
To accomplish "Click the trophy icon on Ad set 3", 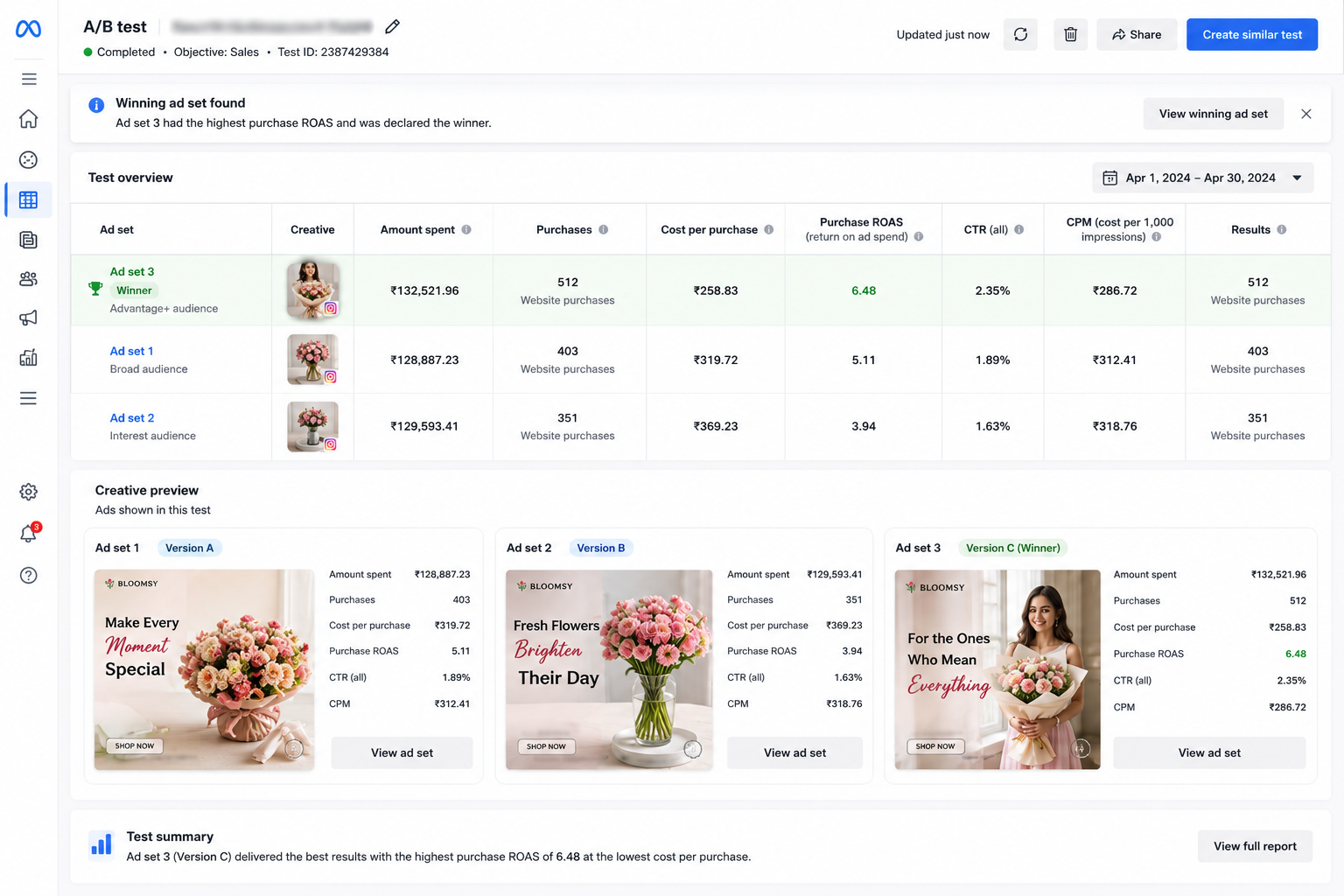I will (95, 289).
